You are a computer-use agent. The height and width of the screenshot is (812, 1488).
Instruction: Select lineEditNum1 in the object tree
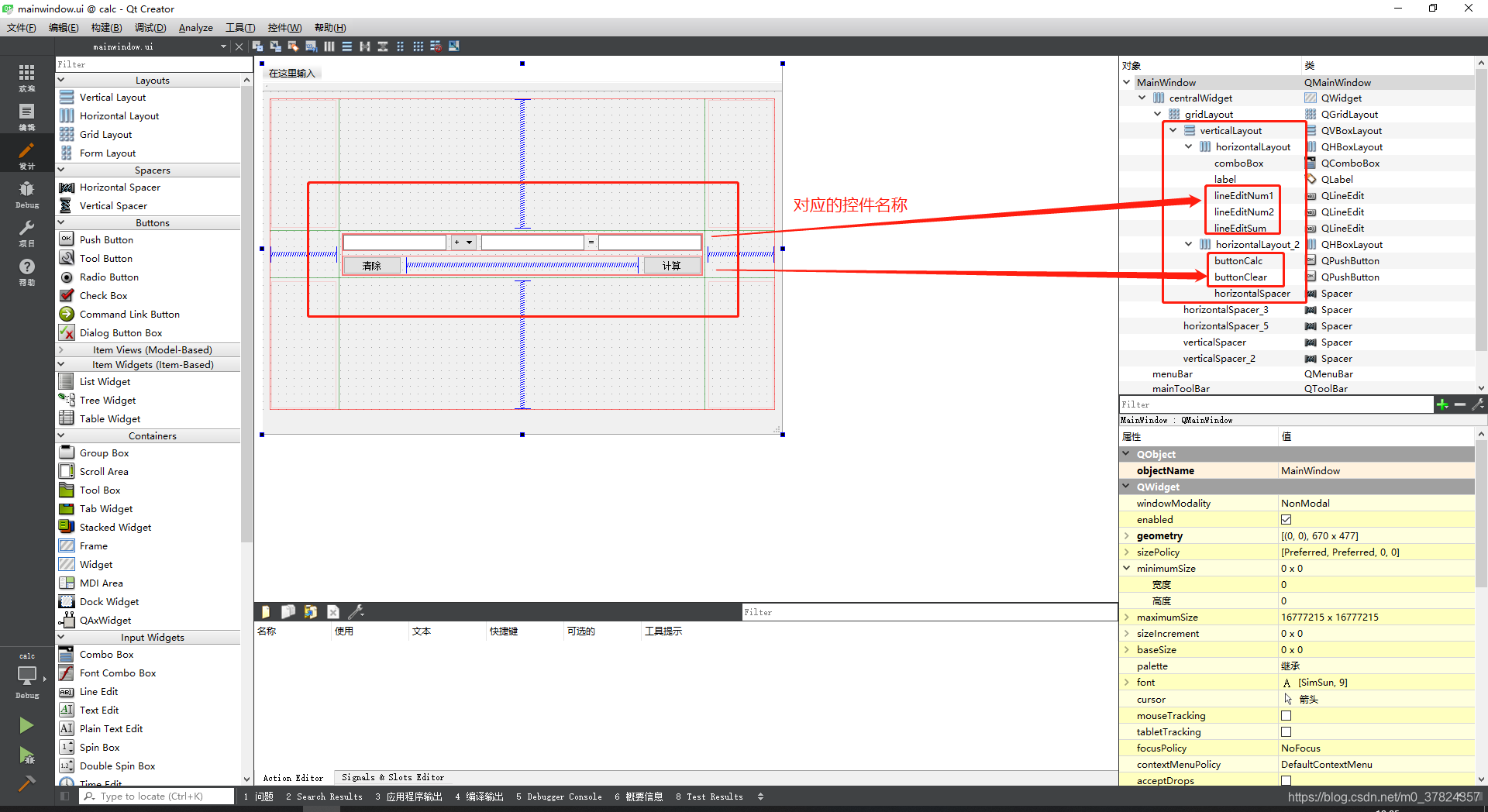pyautogui.click(x=1243, y=196)
